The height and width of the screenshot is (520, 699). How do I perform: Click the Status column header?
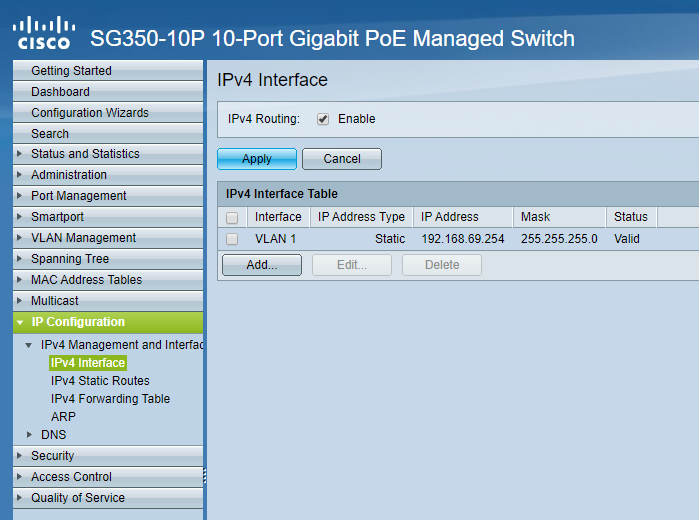(x=631, y=217)
